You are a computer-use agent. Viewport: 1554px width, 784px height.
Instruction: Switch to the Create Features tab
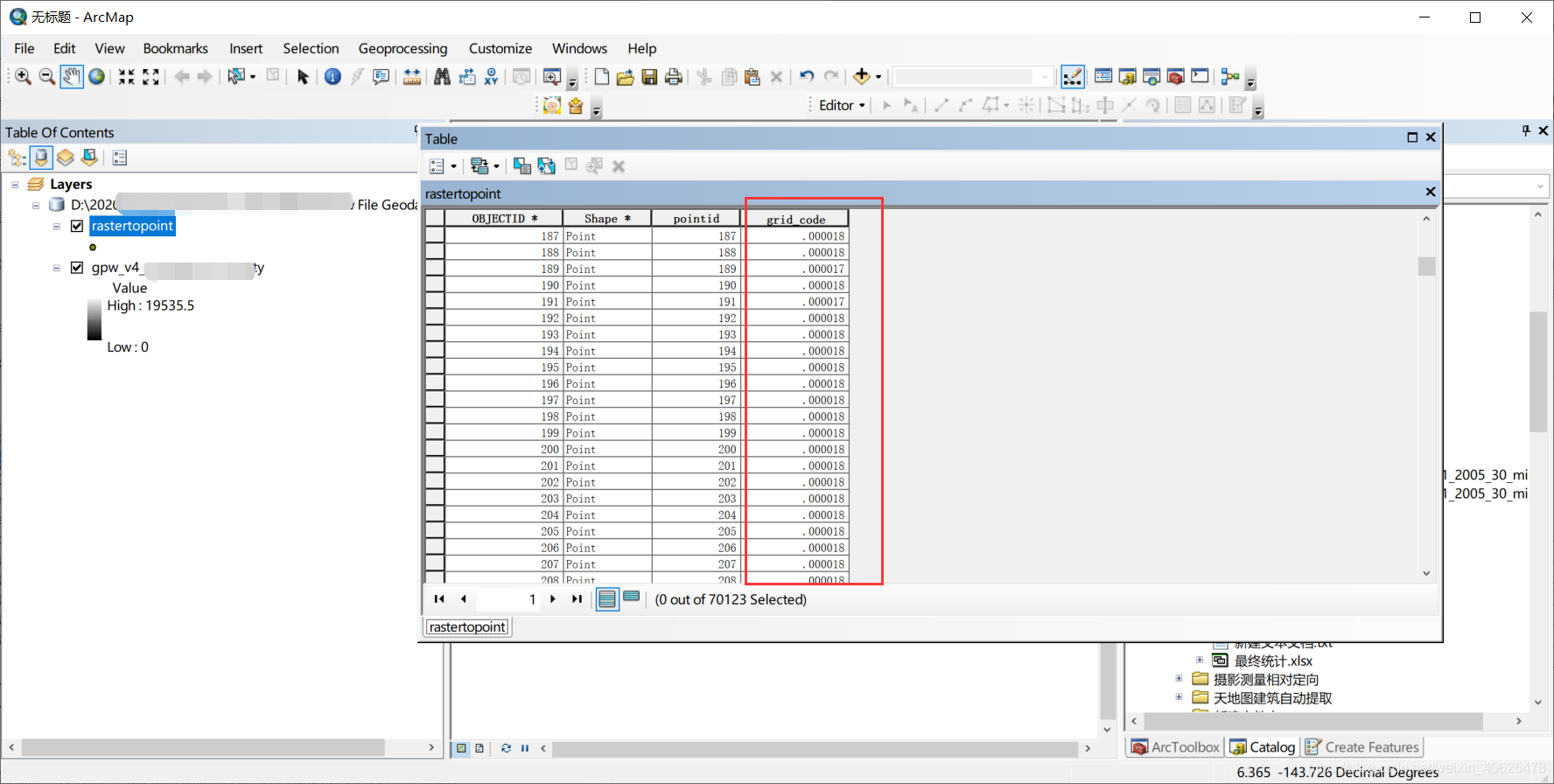pyautogui.click(x=1361, y=747)
